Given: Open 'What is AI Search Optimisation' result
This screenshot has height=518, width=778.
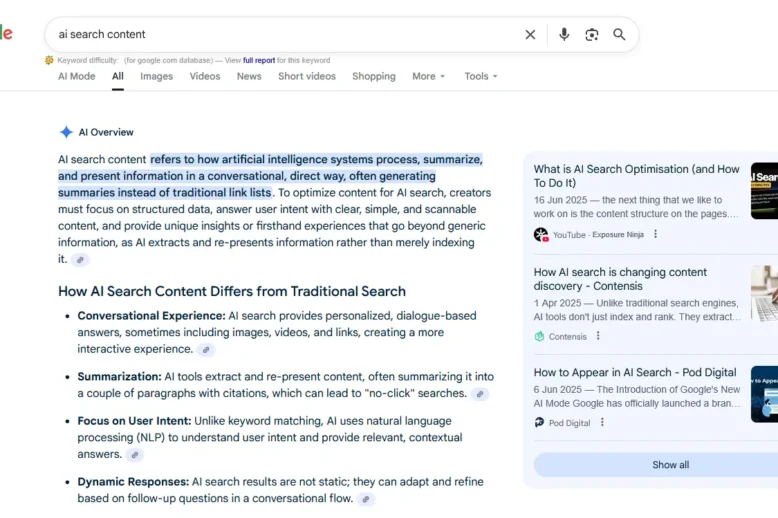Looking at the screenshot, I should (x=636, y=176).
